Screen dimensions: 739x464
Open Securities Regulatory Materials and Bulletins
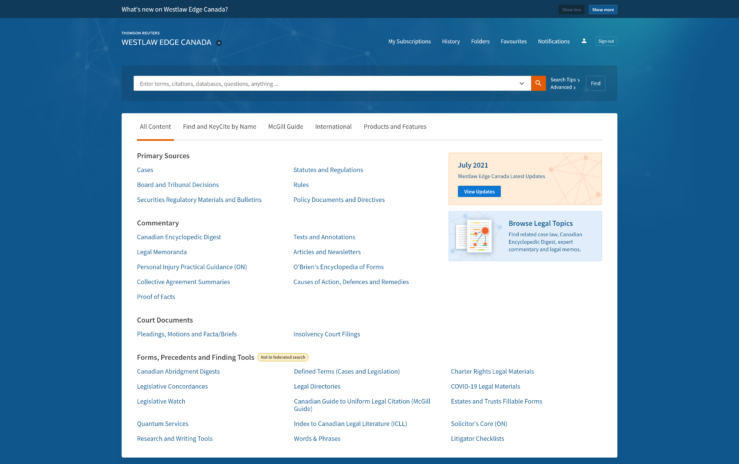tap(199, 200)
